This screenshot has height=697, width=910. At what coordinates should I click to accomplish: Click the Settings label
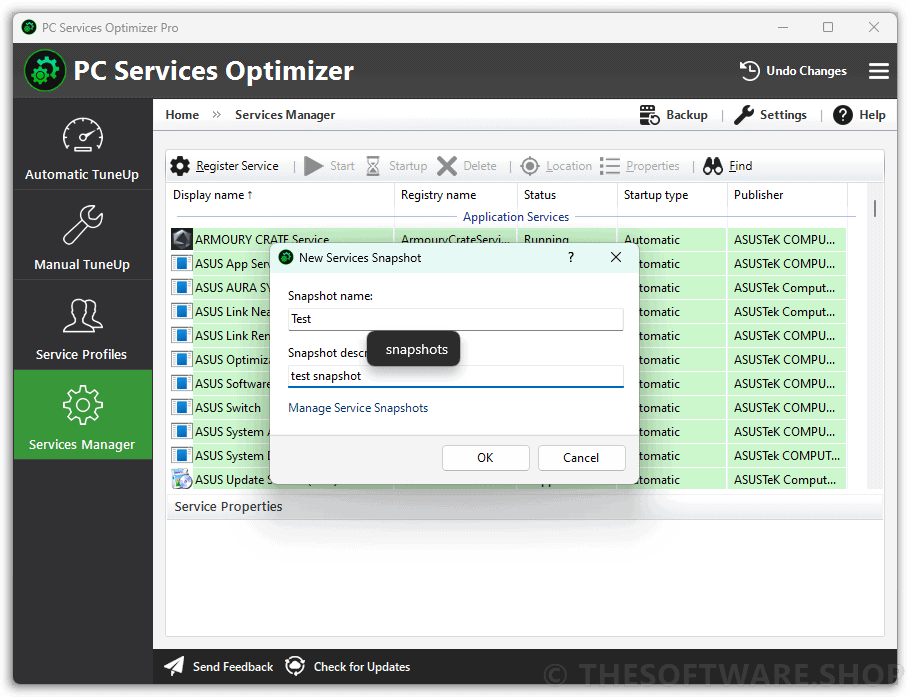tap(783, 115)
